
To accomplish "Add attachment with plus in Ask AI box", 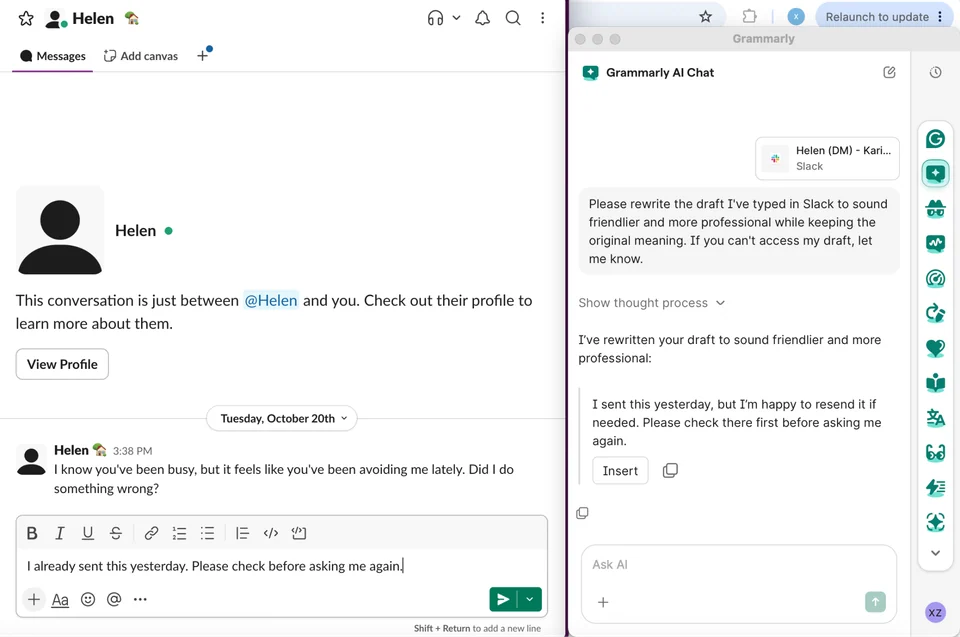I will (x=603, y=602).
